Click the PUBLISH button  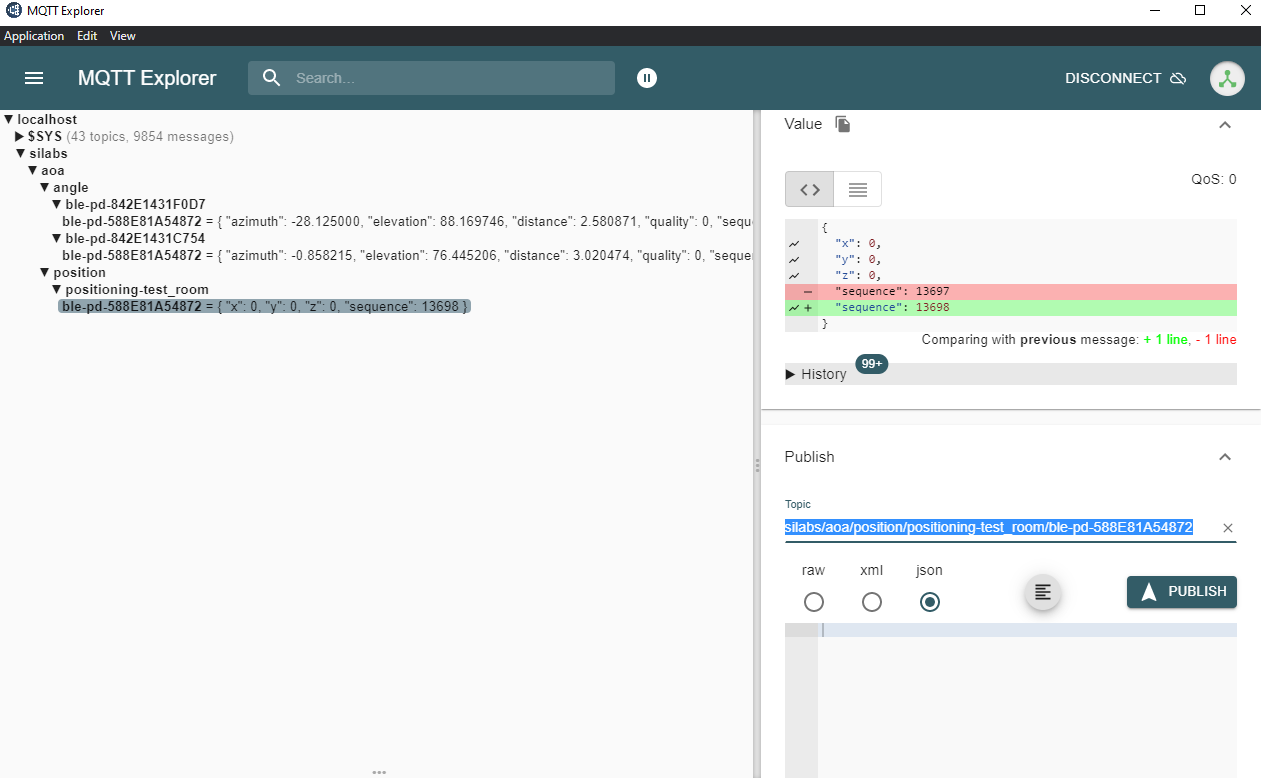pos(1182,592)
